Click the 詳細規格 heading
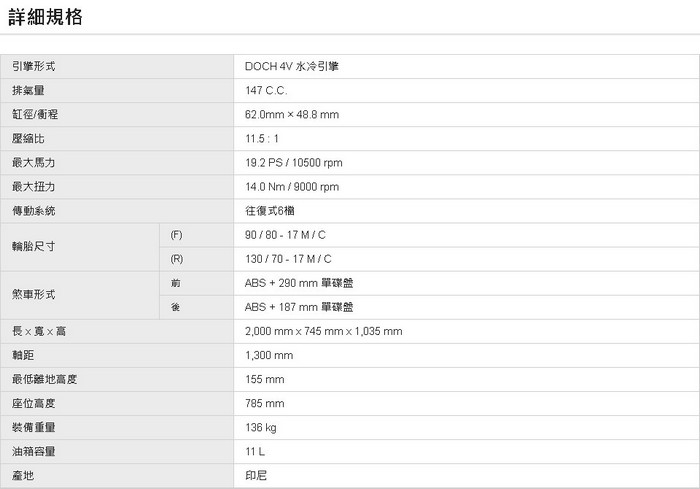The height and width of the screenshot is (489, 700). tap(45, 17)
